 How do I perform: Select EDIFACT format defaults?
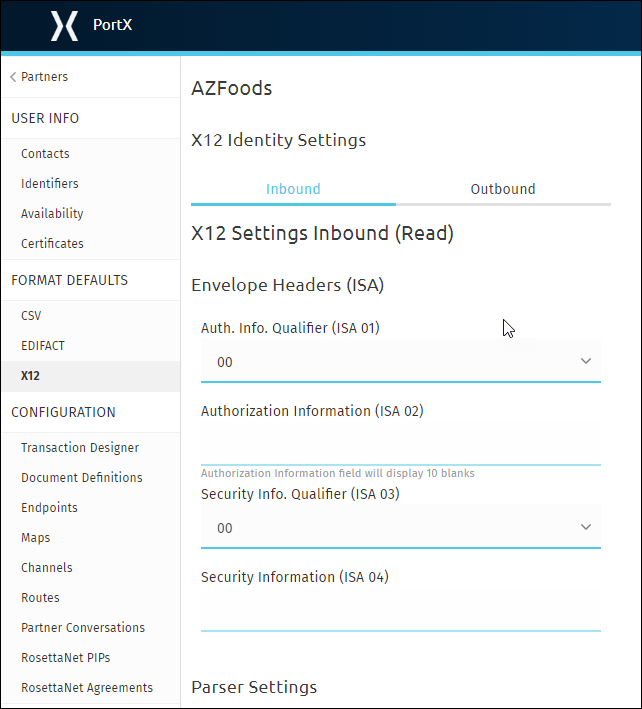pos(43,345)
